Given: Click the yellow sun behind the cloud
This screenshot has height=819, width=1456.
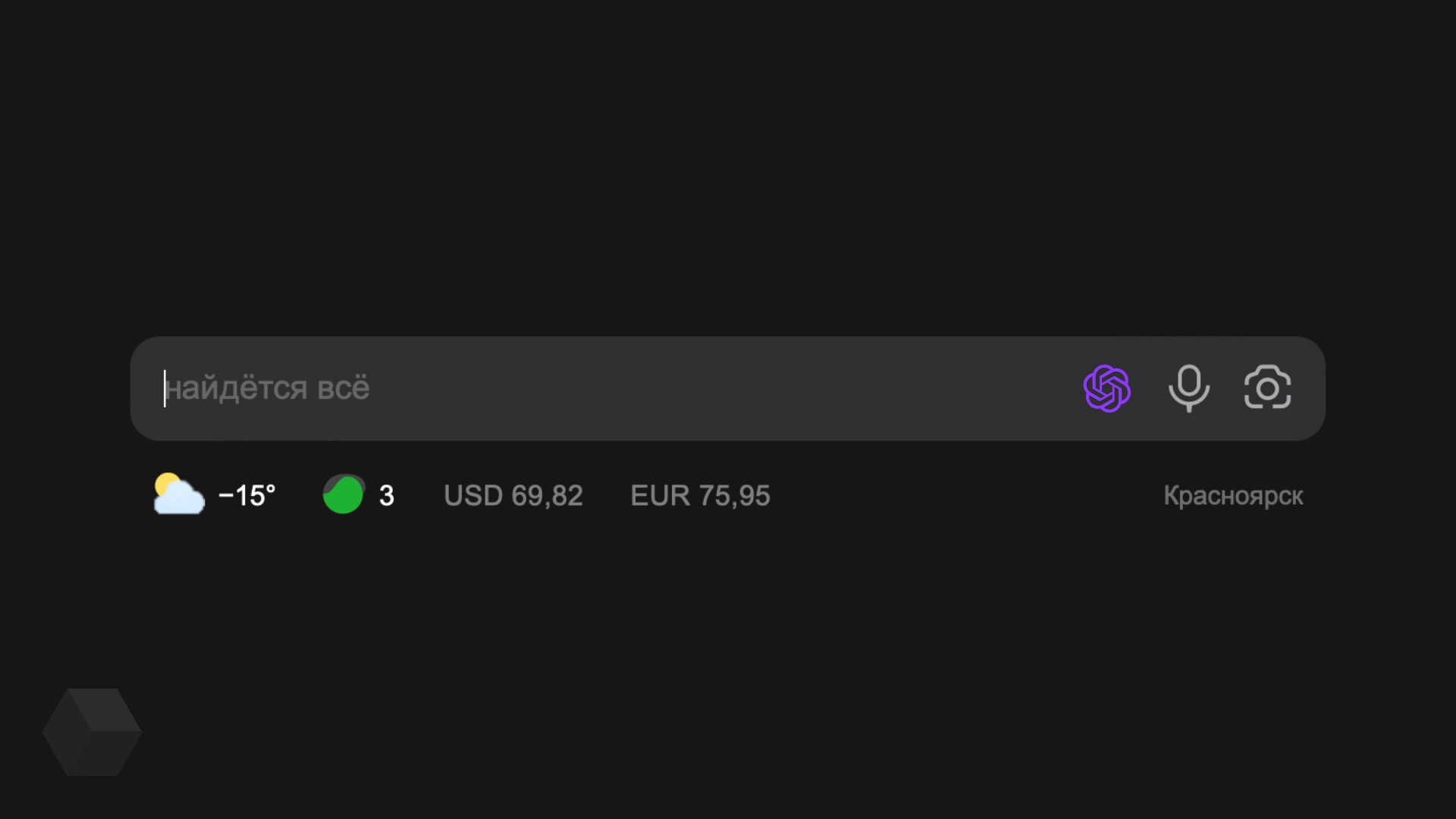Looking at the screenshot, I should (165, 484).
